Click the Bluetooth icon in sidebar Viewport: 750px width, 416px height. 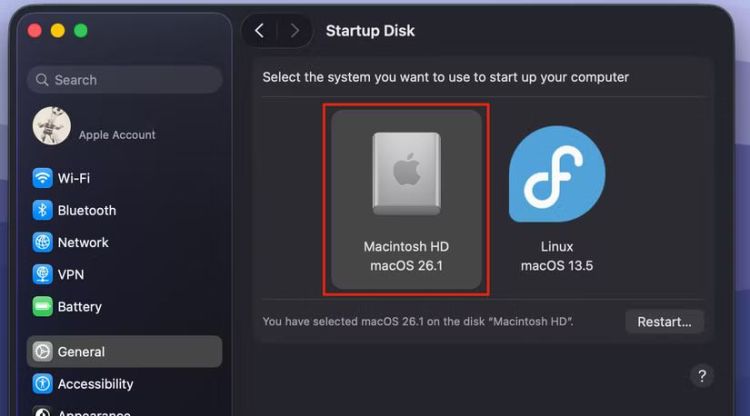click(43, 210)
